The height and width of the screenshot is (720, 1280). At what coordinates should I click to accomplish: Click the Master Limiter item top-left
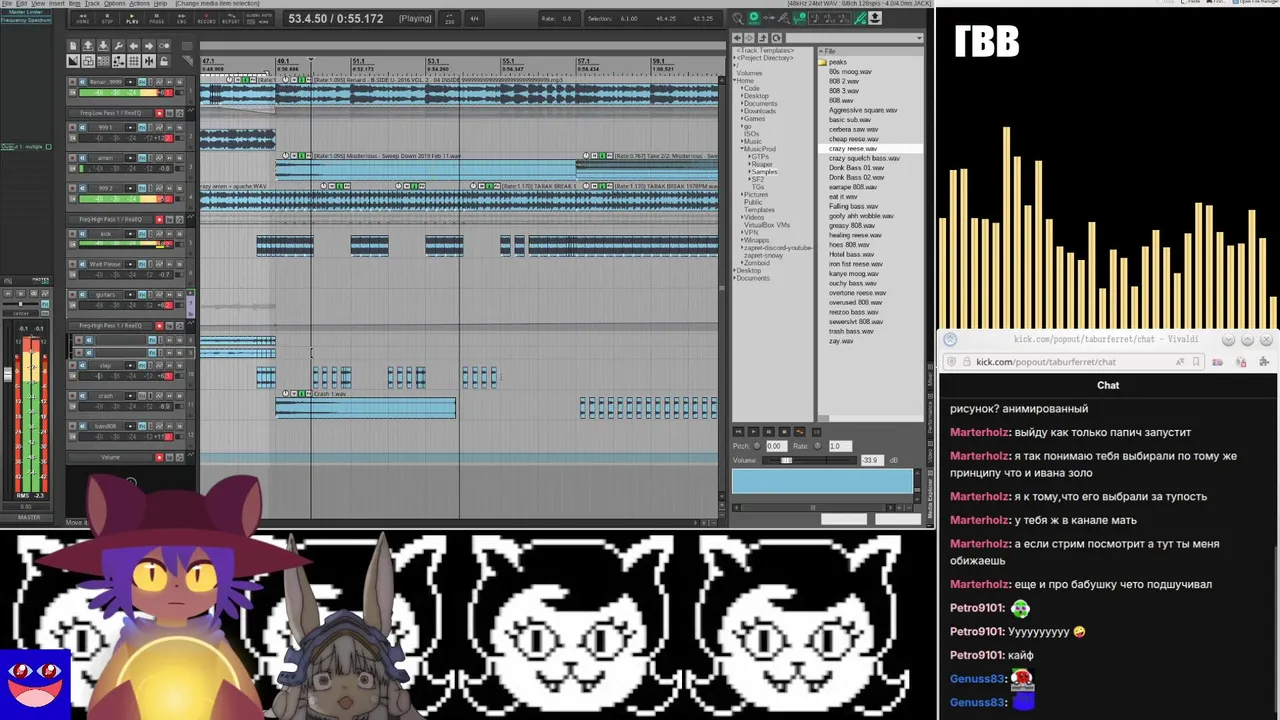(x=27, y=12)
